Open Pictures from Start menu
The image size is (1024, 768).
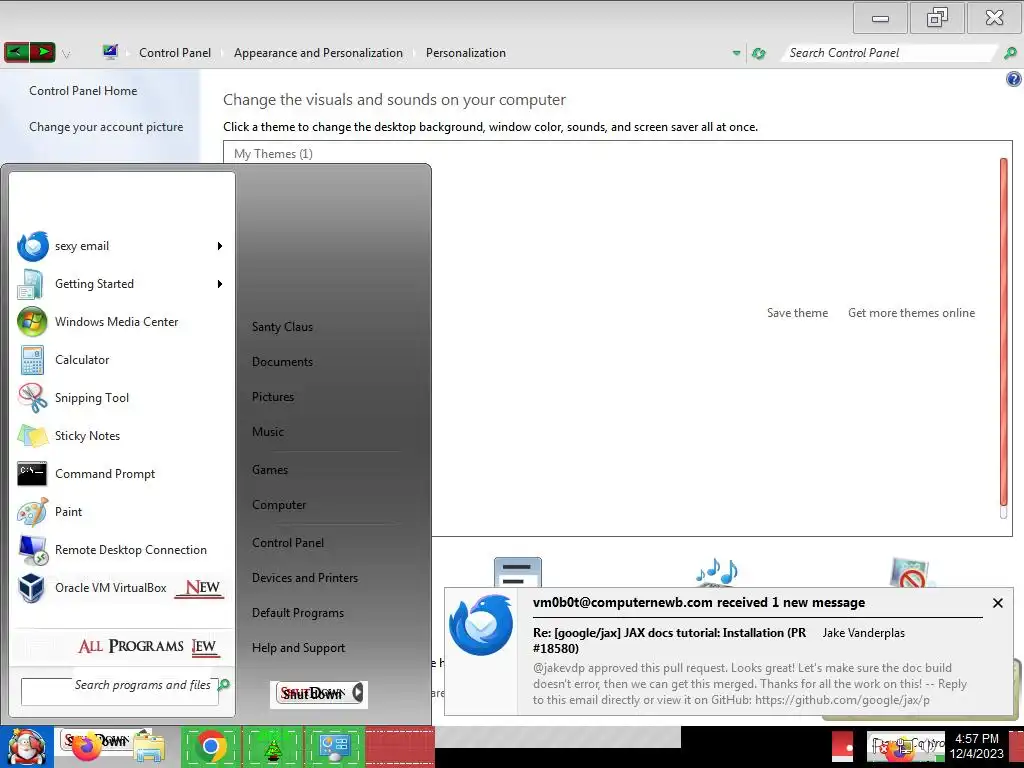[x=273, y=397]
